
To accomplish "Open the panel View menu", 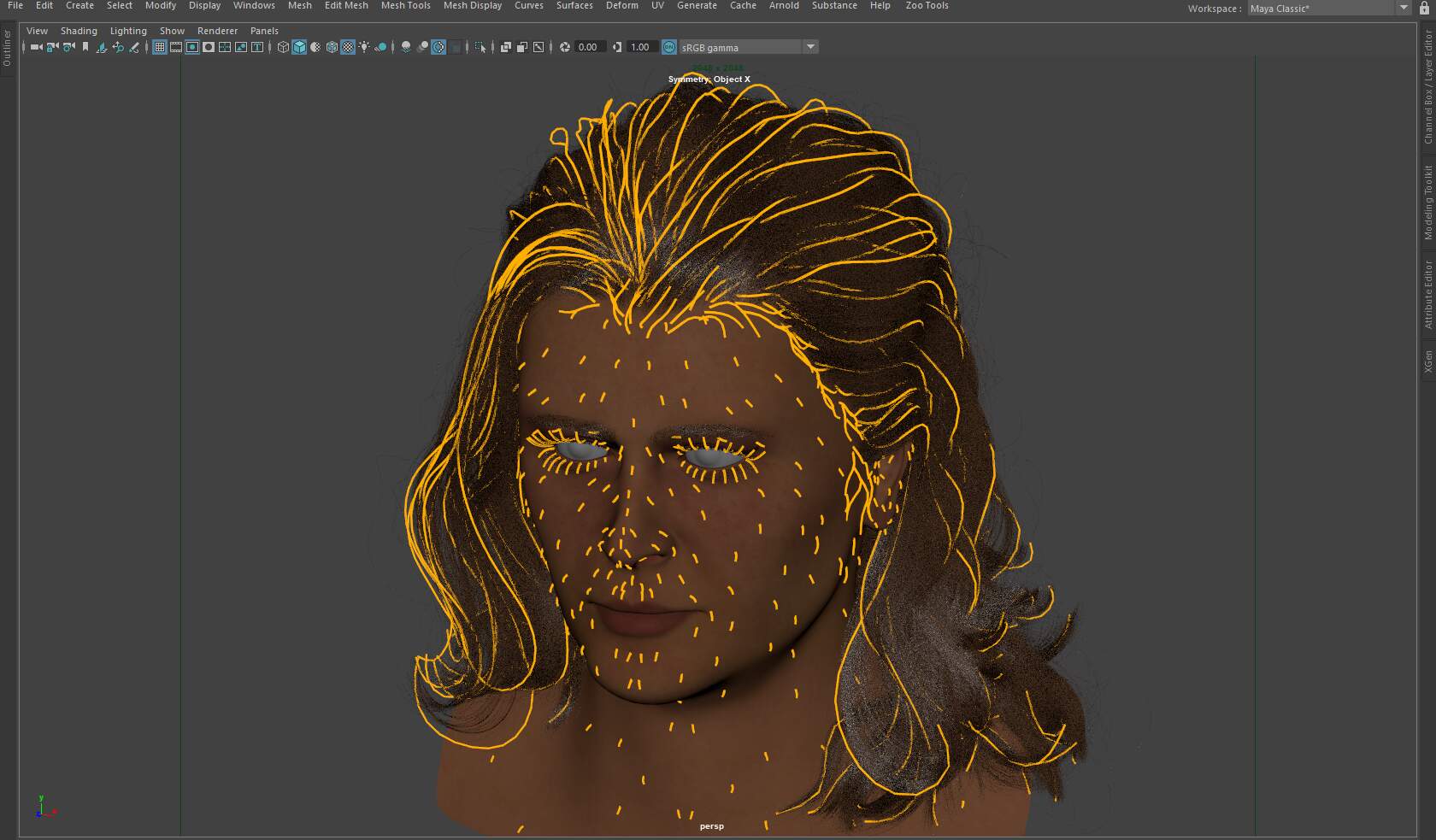I will [37, 31].
